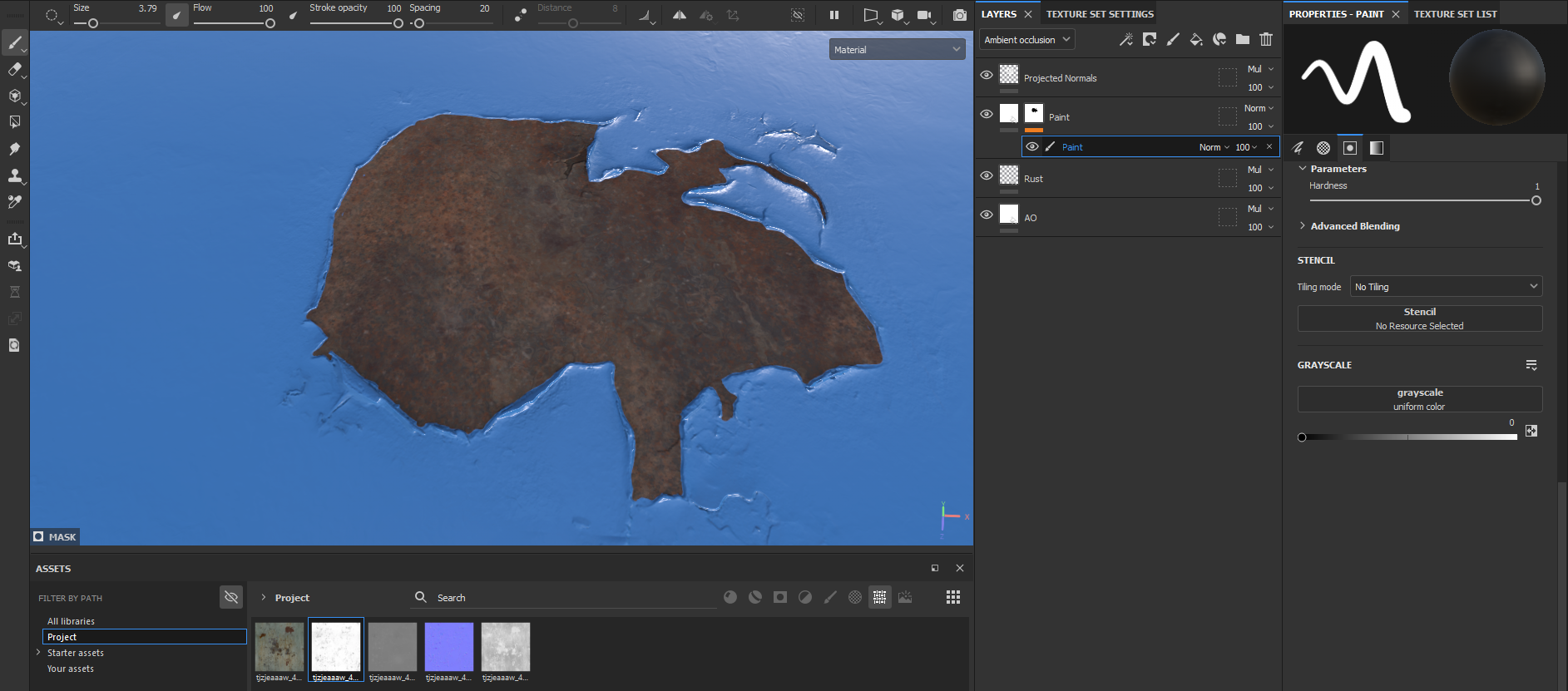The height and width of the screenshot is (691, 1568).
Task: Pick the Smudge tool
Action: (x=14, y=149)
